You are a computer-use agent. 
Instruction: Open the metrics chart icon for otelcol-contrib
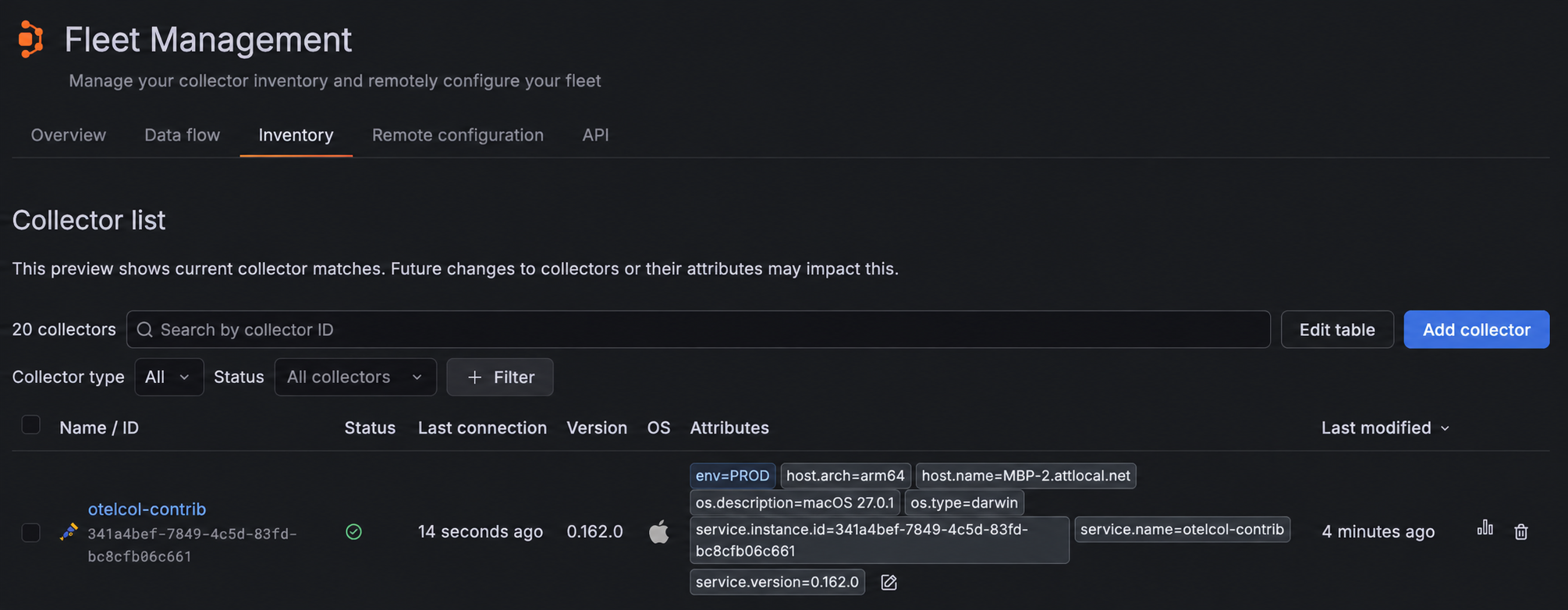(x=1485, y=528)
